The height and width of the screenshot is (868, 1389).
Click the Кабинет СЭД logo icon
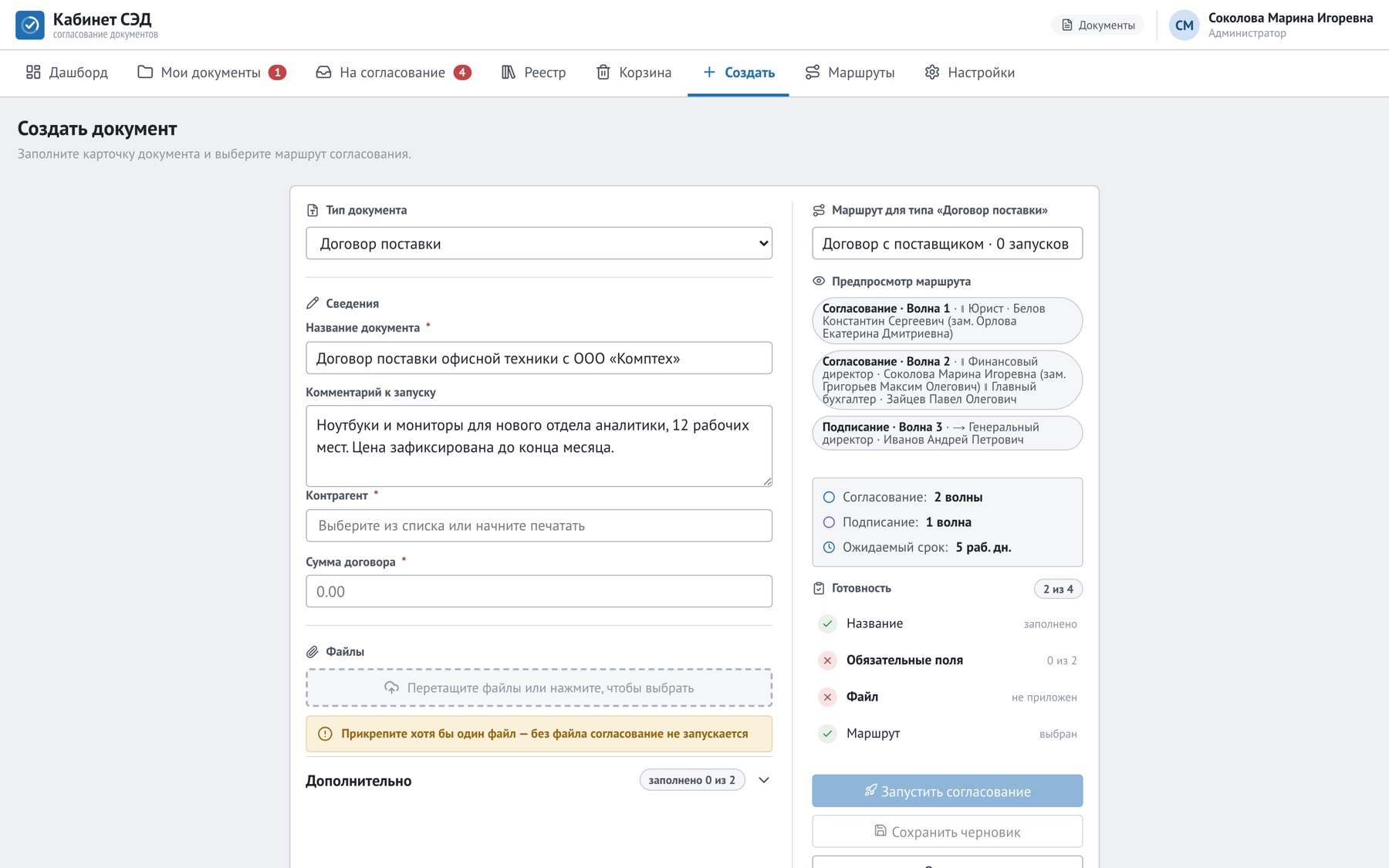pyautogui.click(x=30, y=25)
